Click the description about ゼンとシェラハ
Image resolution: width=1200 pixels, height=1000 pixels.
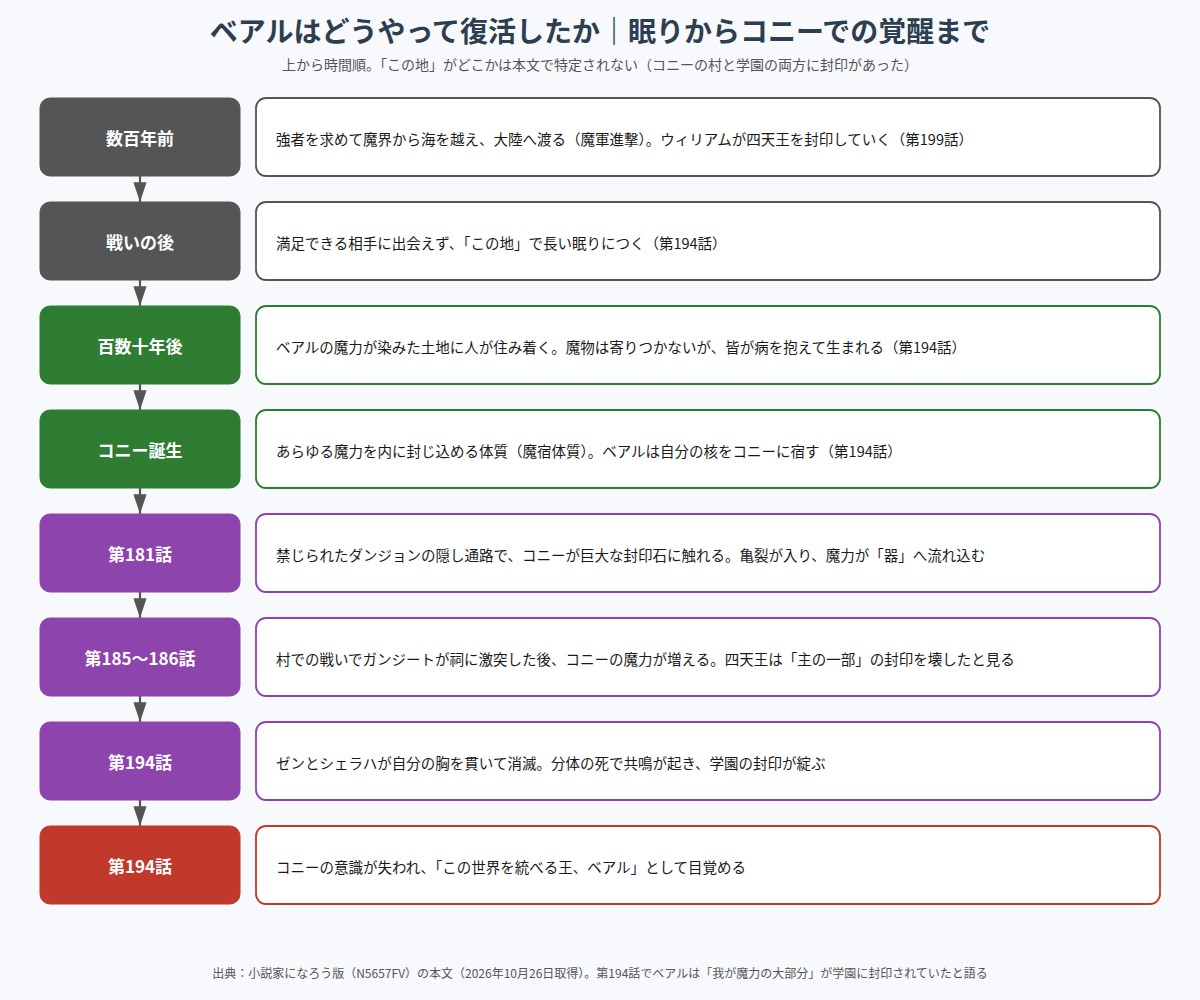(708, 761)
